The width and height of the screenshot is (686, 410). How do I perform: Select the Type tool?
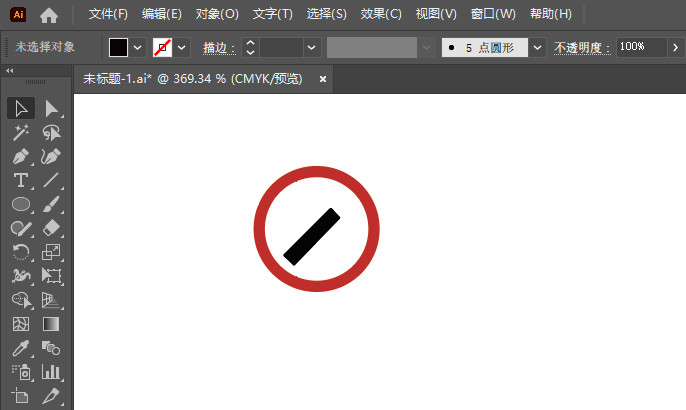point(21,180)
